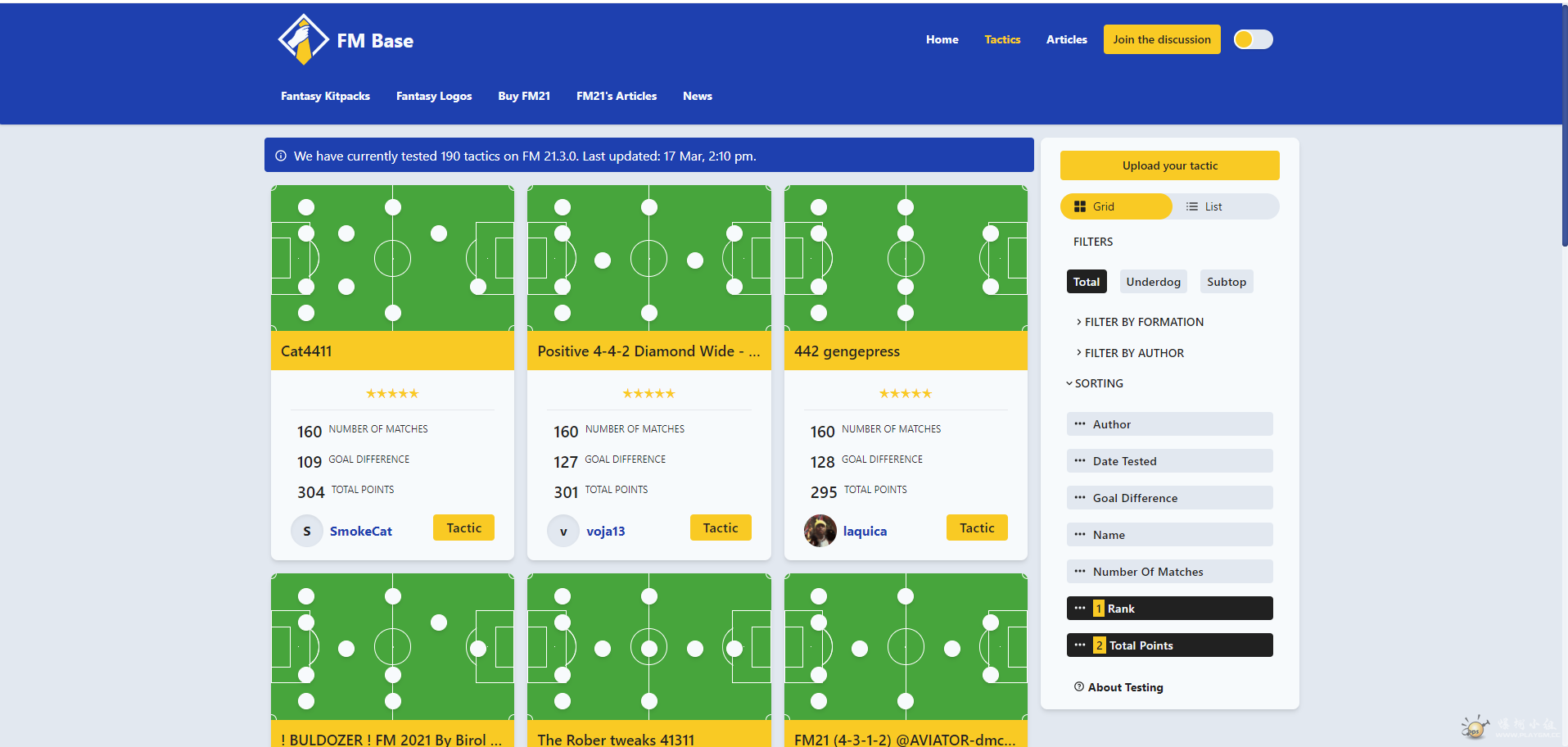Go to Fantasy Kitpacks page

click(x=325, y=96)
